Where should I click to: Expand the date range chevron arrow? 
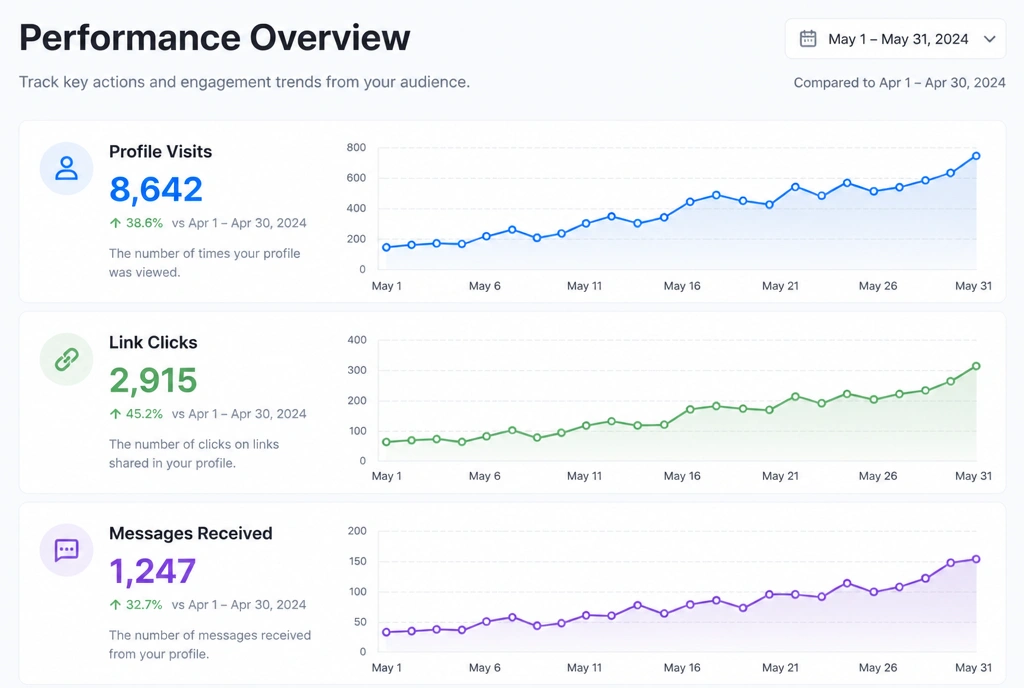[x=989, y=39]
